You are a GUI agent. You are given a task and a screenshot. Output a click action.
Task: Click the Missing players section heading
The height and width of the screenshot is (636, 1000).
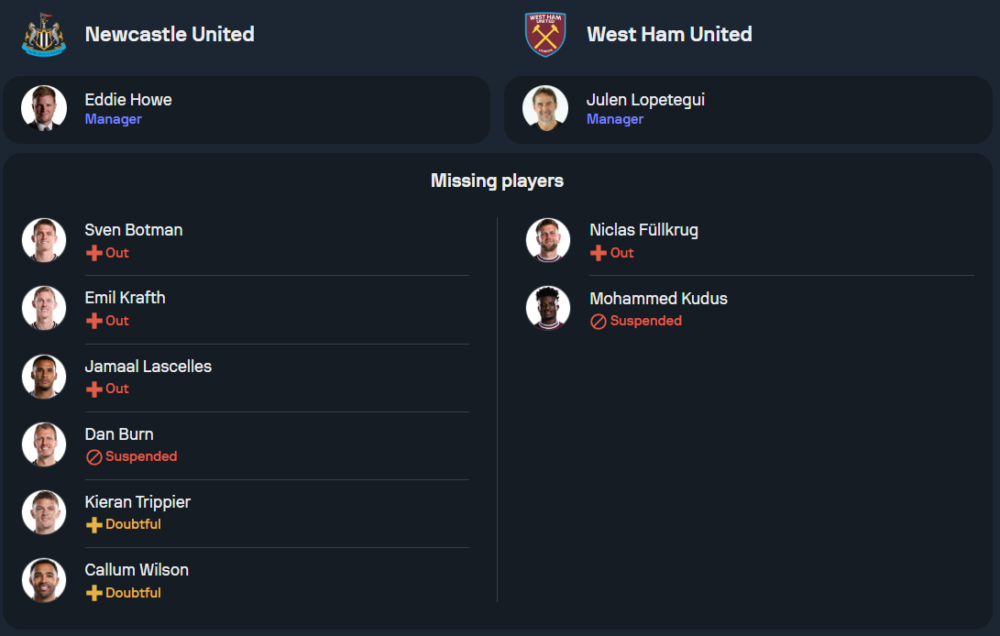(497, 181)
